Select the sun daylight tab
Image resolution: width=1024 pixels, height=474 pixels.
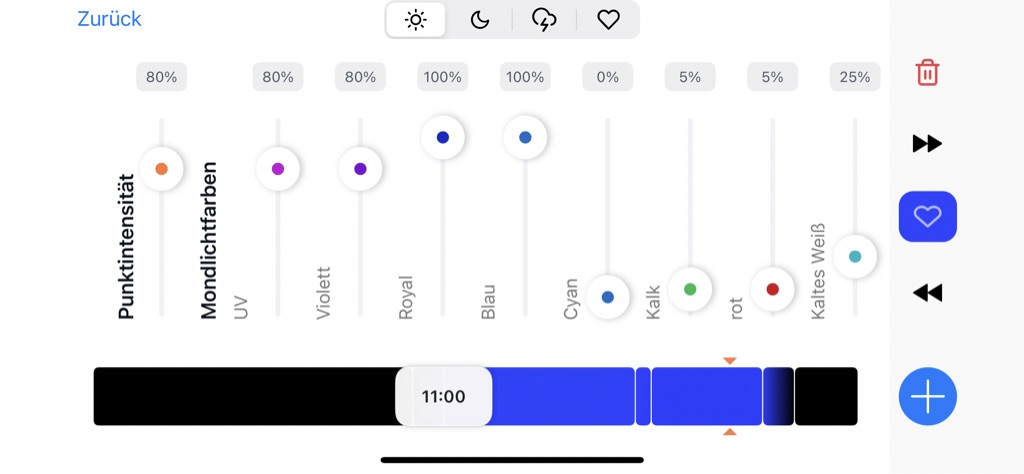click(x=416, y=19)
